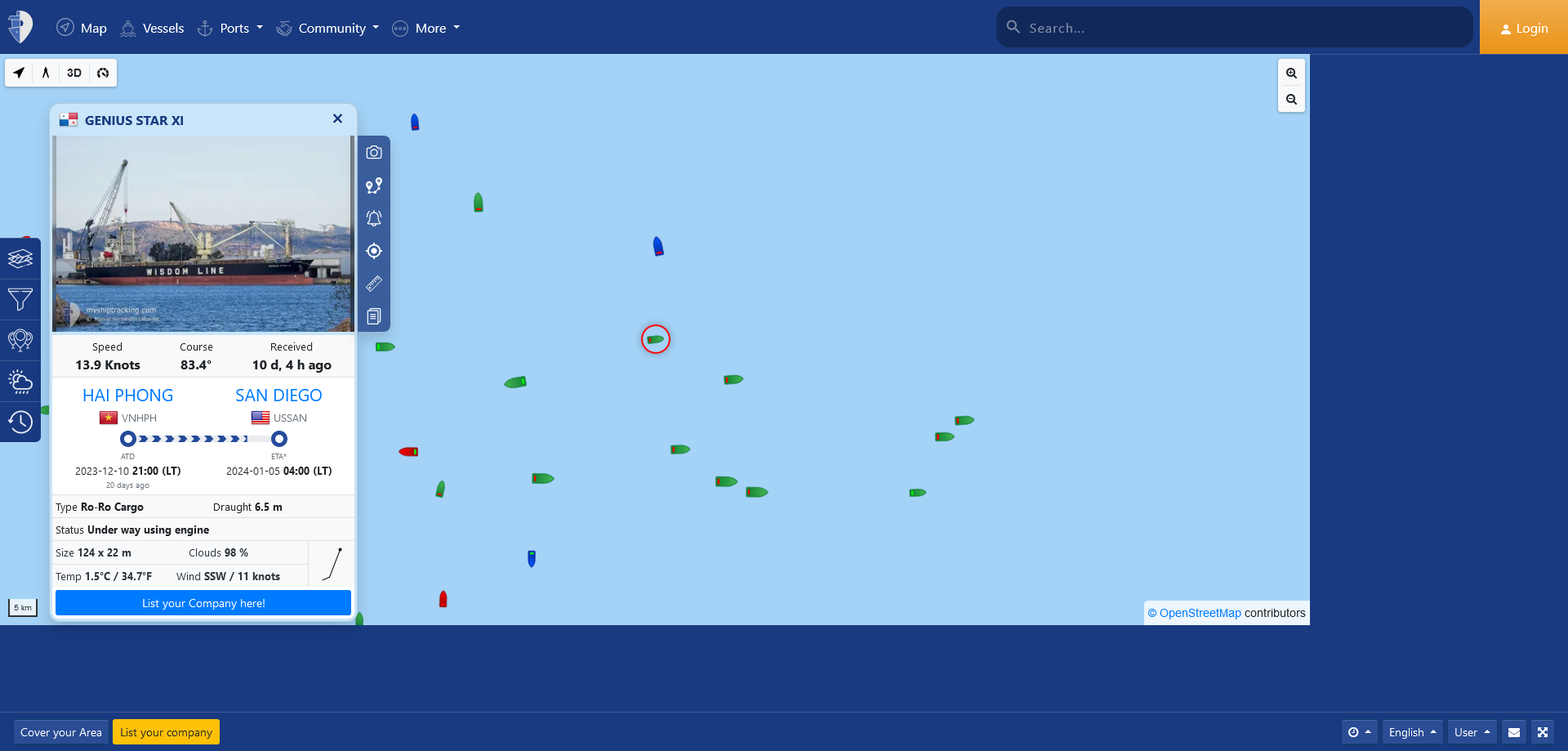The image size is (1568, 751).
Task: Zoom in on the map
Action: click(1291, 73)
